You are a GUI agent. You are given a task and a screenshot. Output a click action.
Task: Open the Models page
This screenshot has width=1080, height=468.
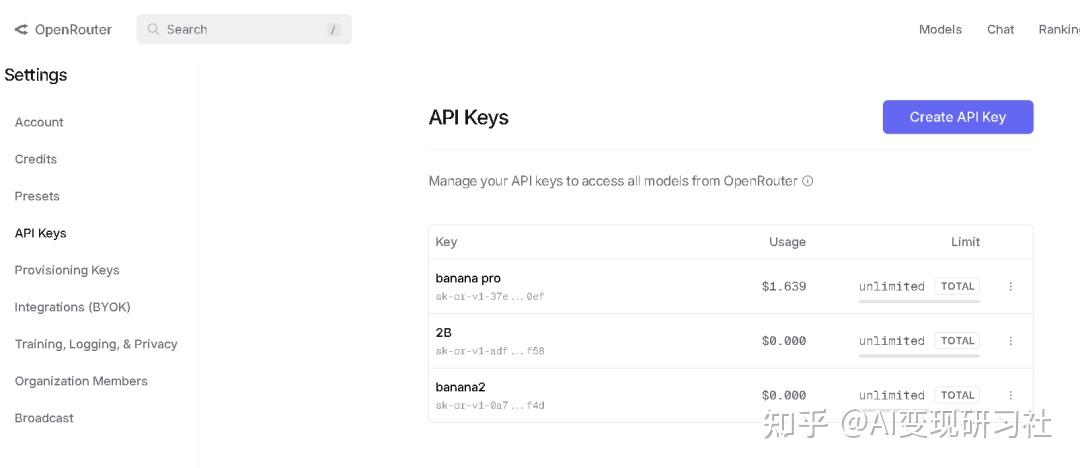pos(940,30)
